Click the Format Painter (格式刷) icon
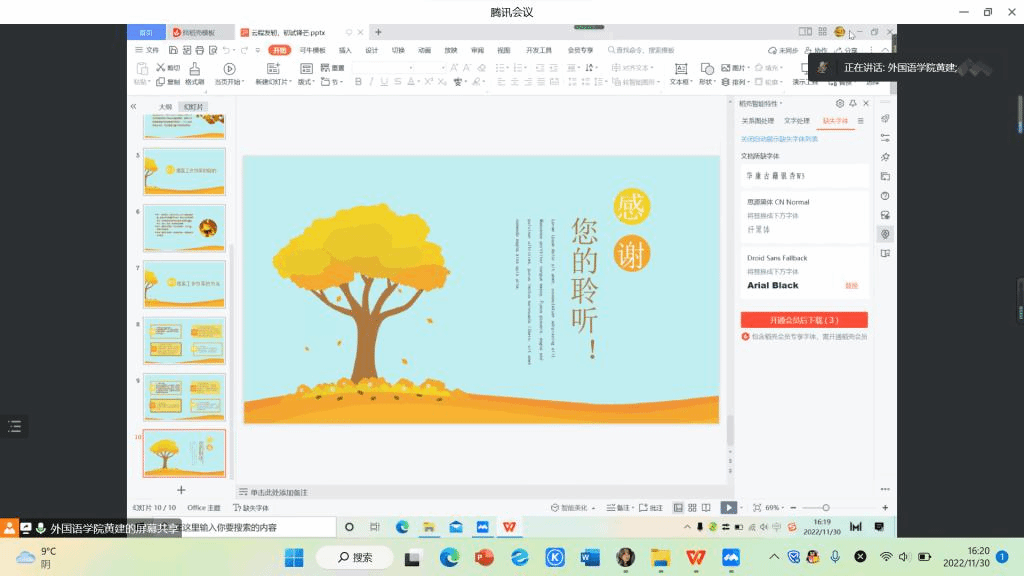The height and width of the screenshot is (576, 1024). pos(193,69)
